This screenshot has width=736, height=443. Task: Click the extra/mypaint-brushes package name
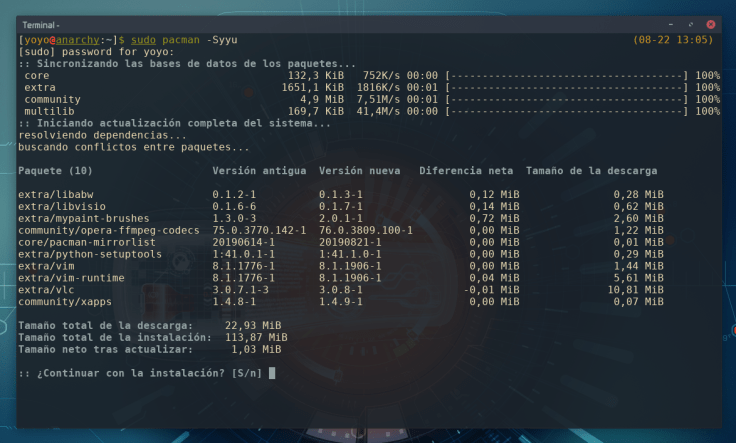[84, 218]
